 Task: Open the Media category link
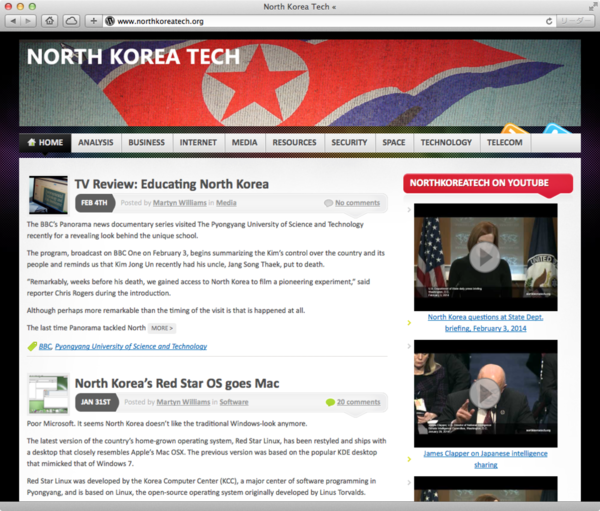pyautogui.click(x=226, y=203)
